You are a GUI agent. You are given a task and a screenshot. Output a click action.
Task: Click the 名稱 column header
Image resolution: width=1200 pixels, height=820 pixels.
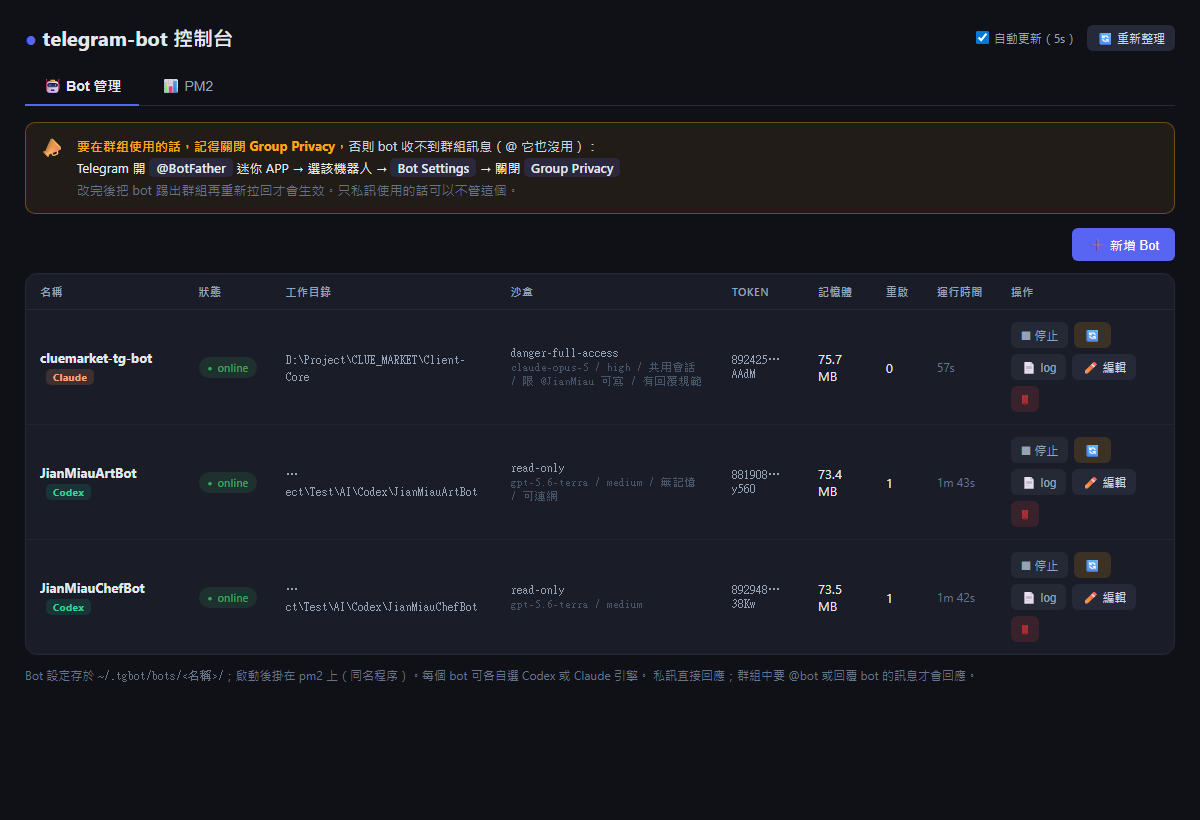51,292
